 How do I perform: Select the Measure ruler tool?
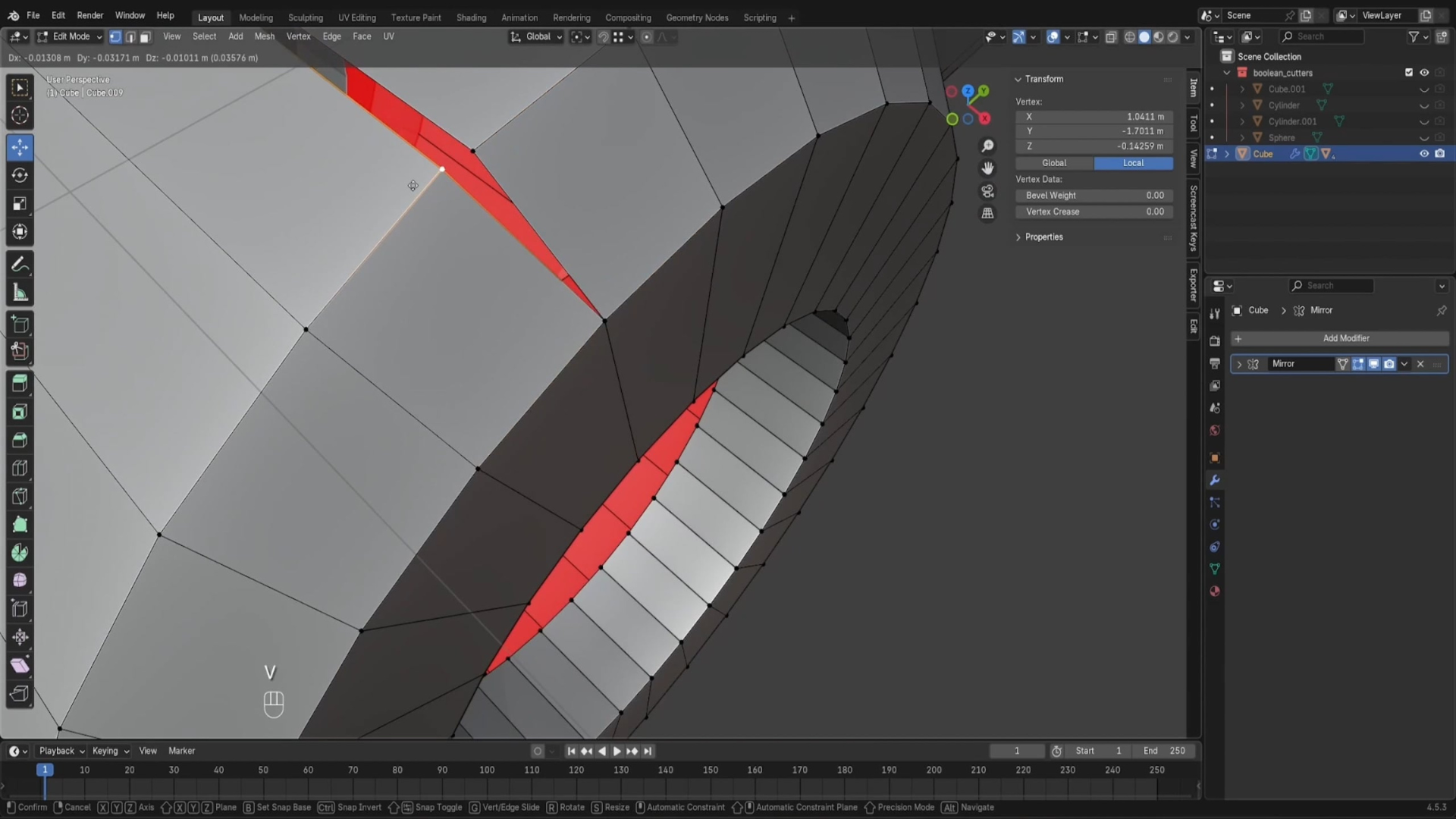click(20, 293)
